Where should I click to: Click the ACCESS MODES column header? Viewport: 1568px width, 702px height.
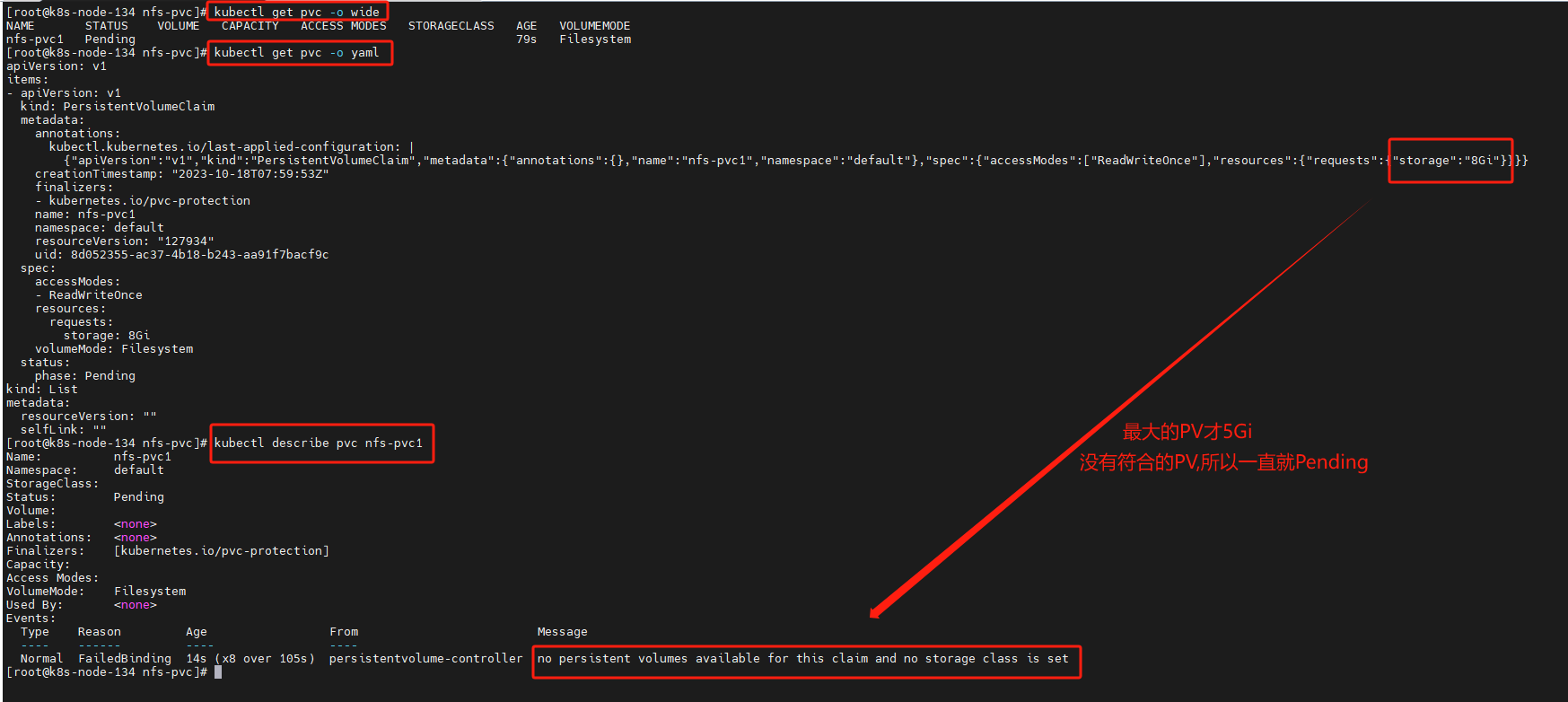pyautogui.click(x=343, y=25)
